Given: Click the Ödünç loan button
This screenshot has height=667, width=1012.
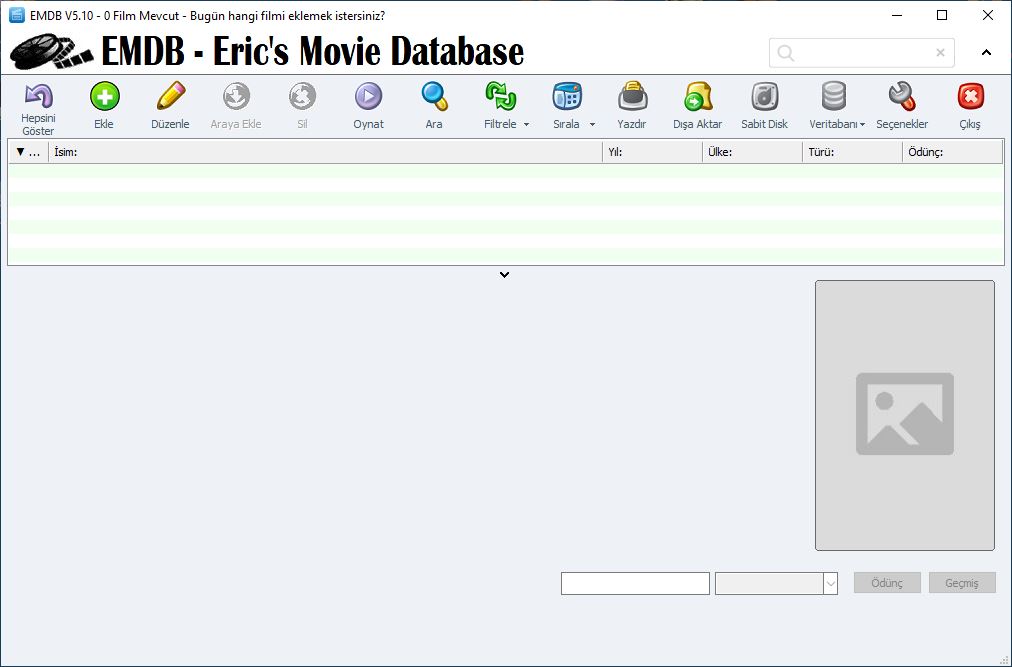Looking at the screenshot, I should 887,582.
